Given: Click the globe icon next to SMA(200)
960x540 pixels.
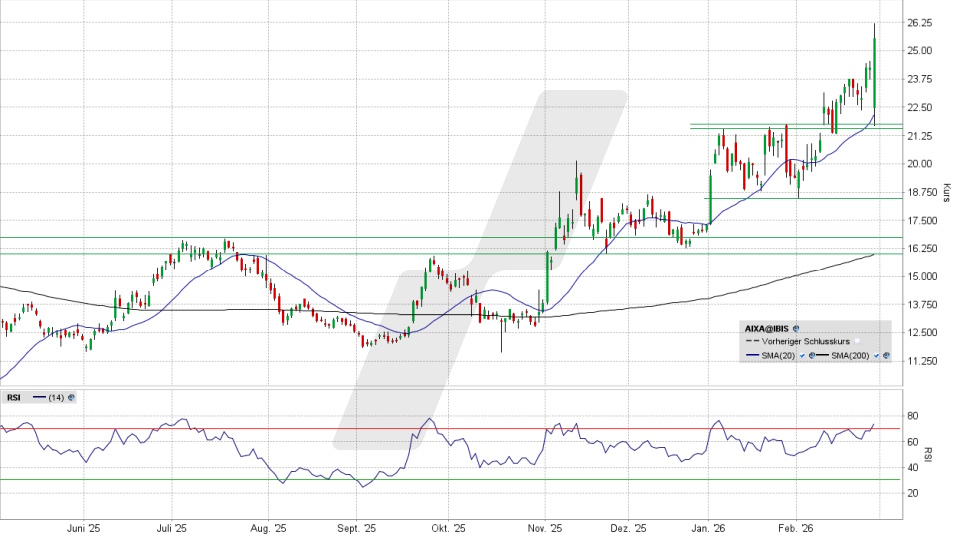Looking at the screenshot, I should [885, 356].
